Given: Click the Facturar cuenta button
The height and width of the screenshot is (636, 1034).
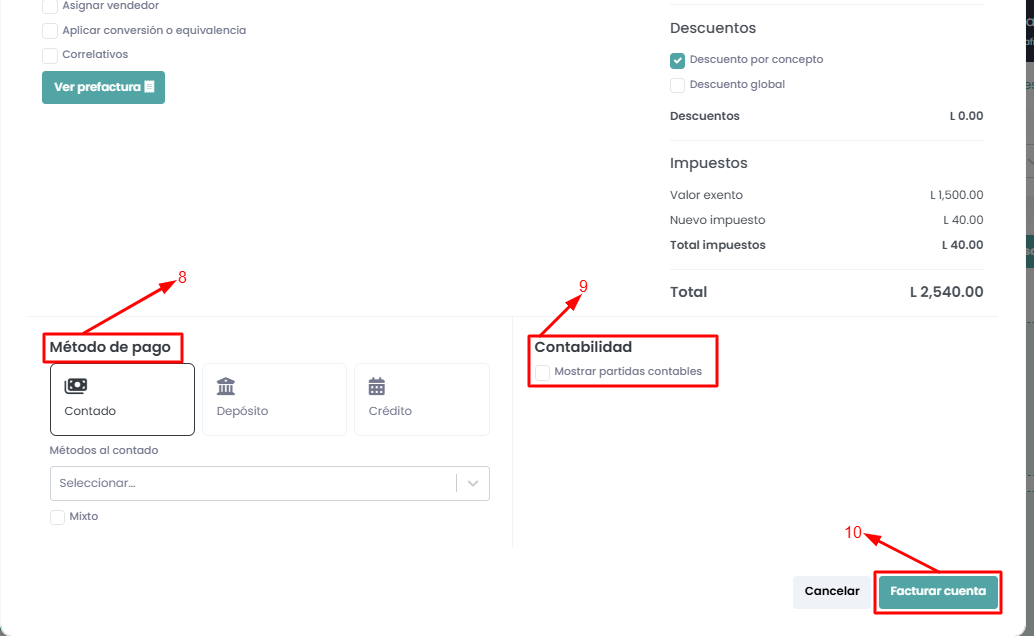Looking at the screenshot, I should [x=938, y=591].
